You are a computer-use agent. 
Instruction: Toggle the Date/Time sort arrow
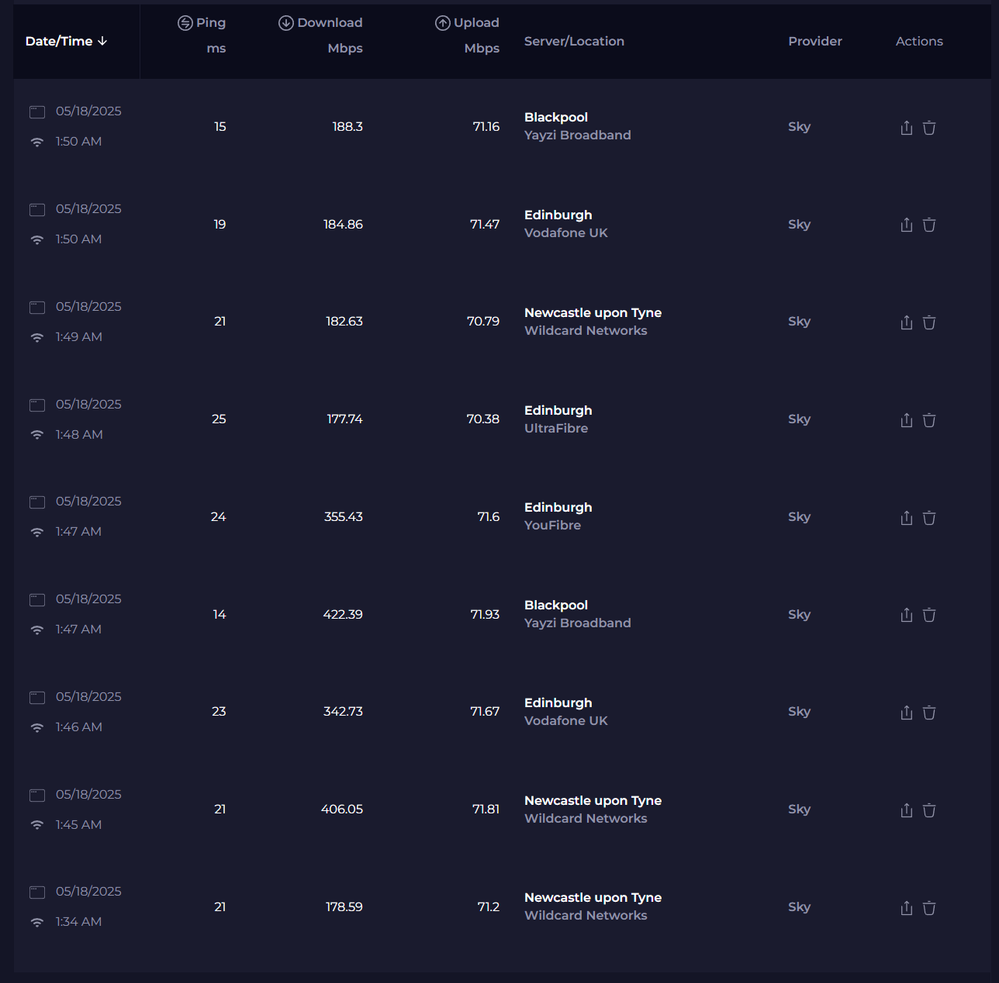(x=103, y=41)
